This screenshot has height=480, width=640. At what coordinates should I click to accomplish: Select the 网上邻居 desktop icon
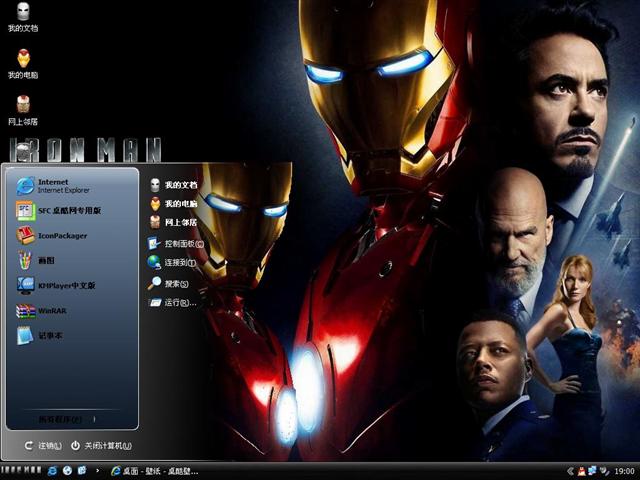[x=23, y=109]
